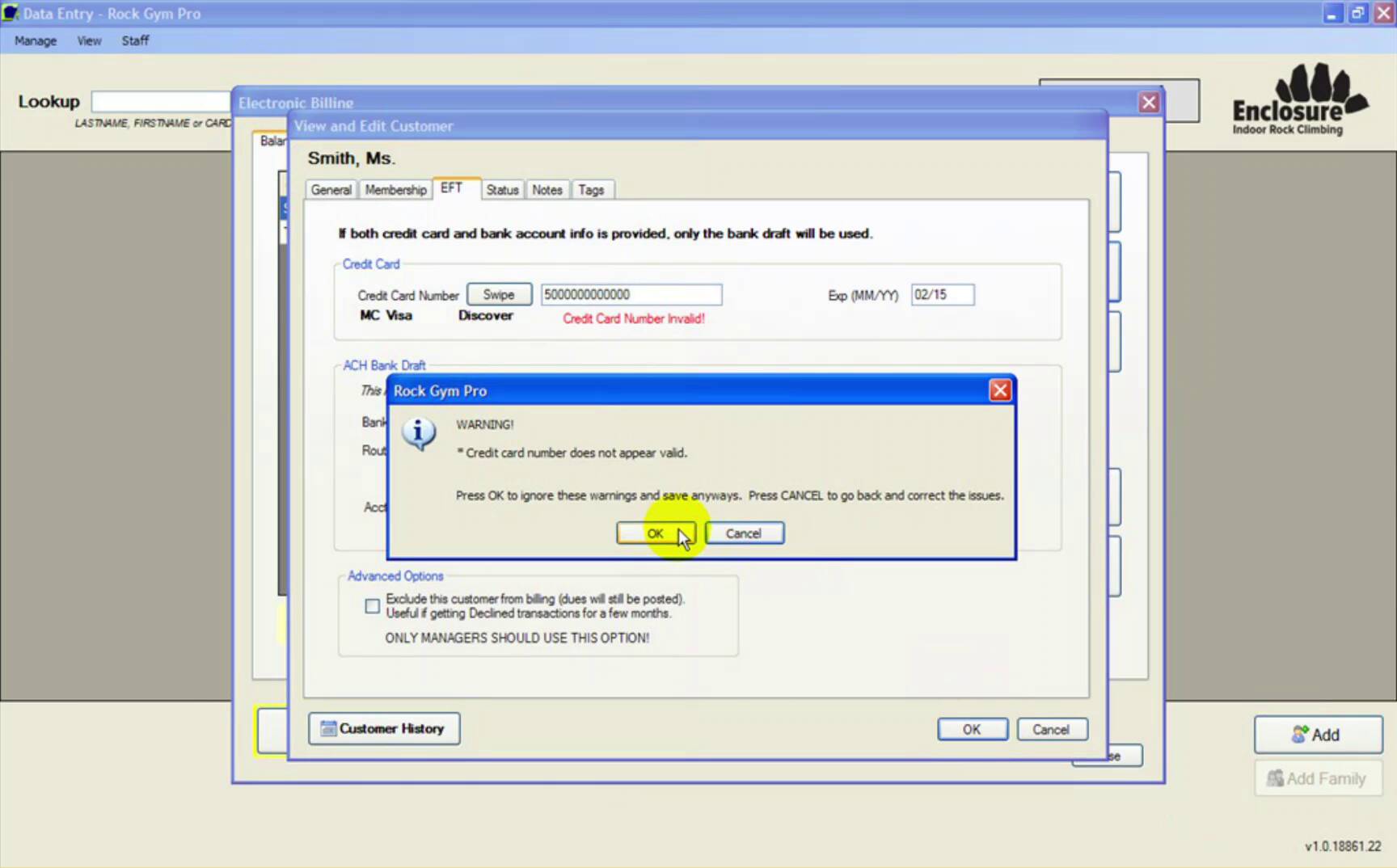Click the Enclosure Indoor Rock Climbing logo
This screenshot has height=868, width=1397.
point(1299,99)
